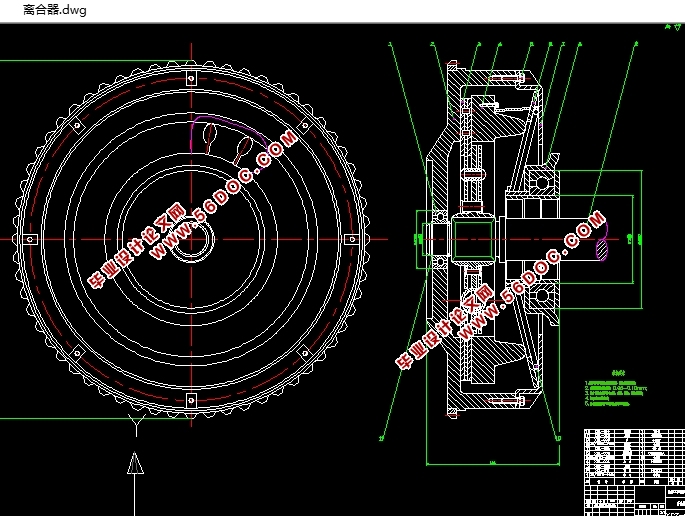Select the top bolt in the section view

point(507,77)
